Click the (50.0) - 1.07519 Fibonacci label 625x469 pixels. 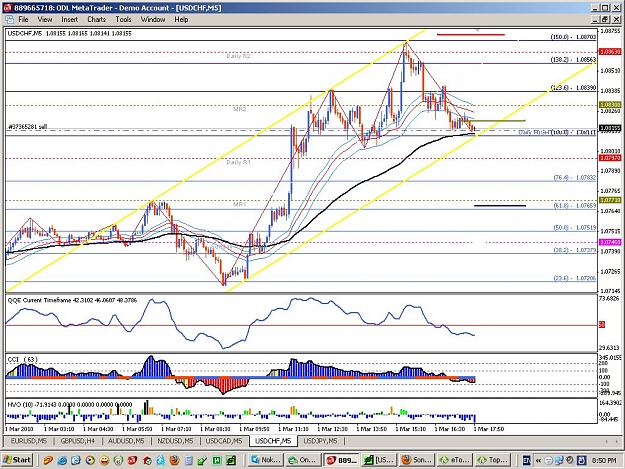click(x=574, y=228)
